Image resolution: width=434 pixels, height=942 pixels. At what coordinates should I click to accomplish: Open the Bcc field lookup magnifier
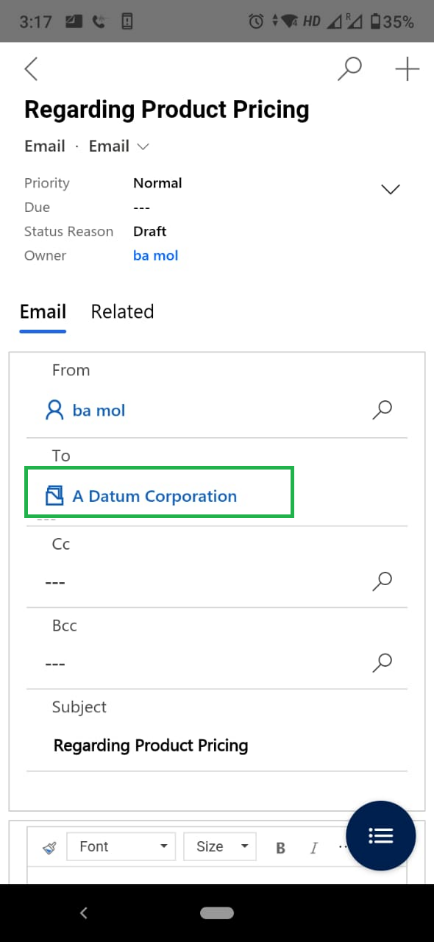point(382,663)
